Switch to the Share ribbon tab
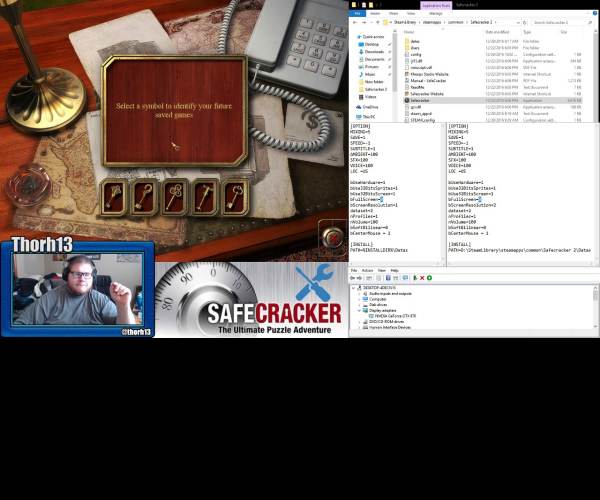Screen dimensions: 600x500 [x=393, y=13]
